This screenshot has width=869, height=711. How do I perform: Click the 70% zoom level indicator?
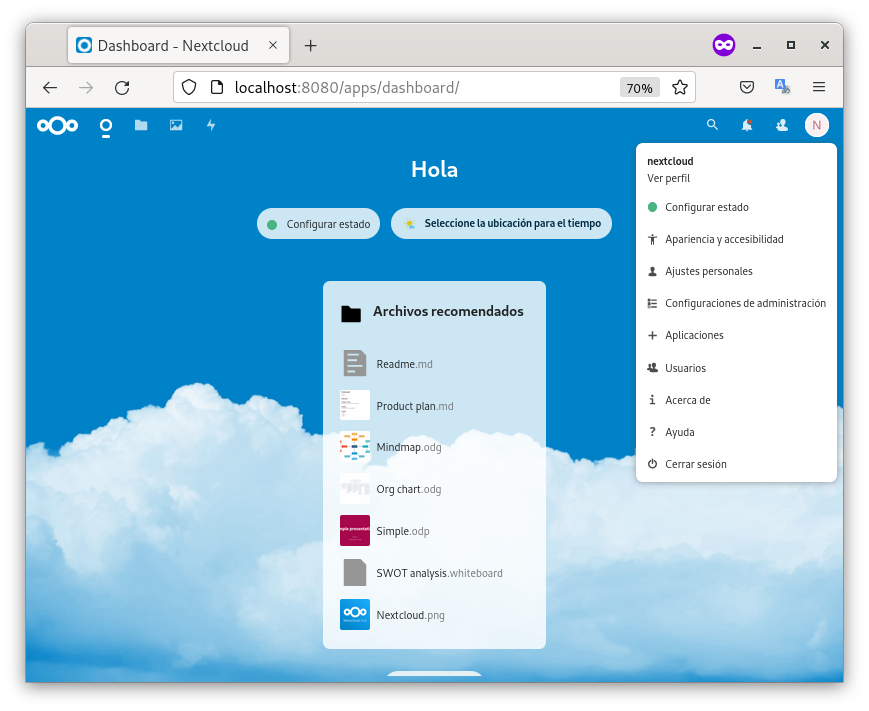click(x=639, y=87)
